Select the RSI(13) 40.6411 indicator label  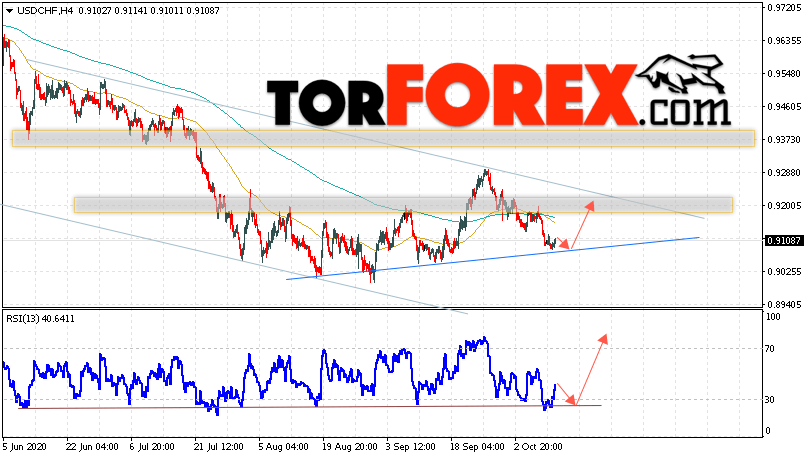(40, 319)
